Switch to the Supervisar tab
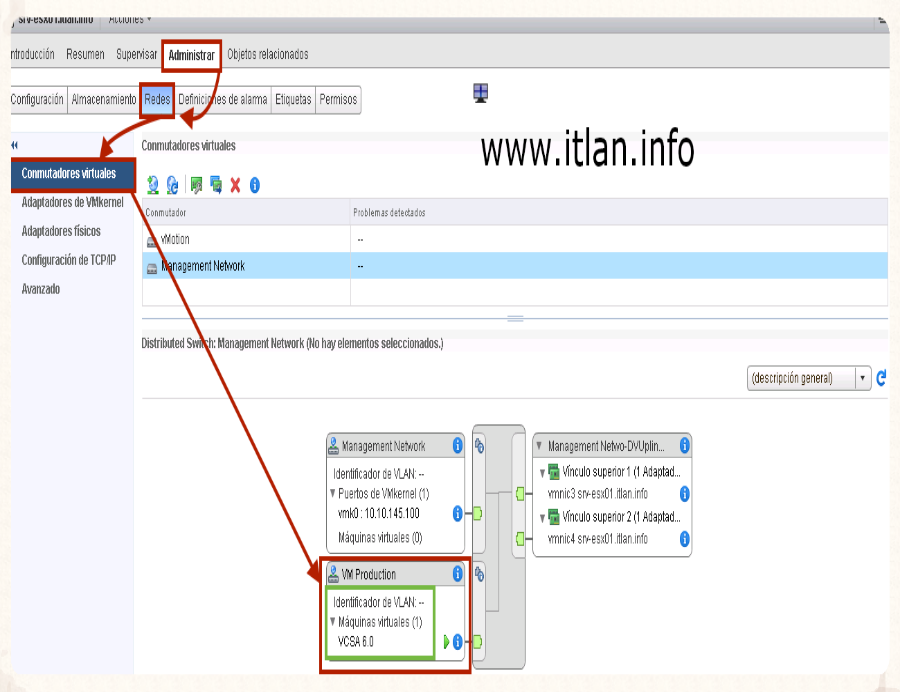 click(x=136, y=54)
